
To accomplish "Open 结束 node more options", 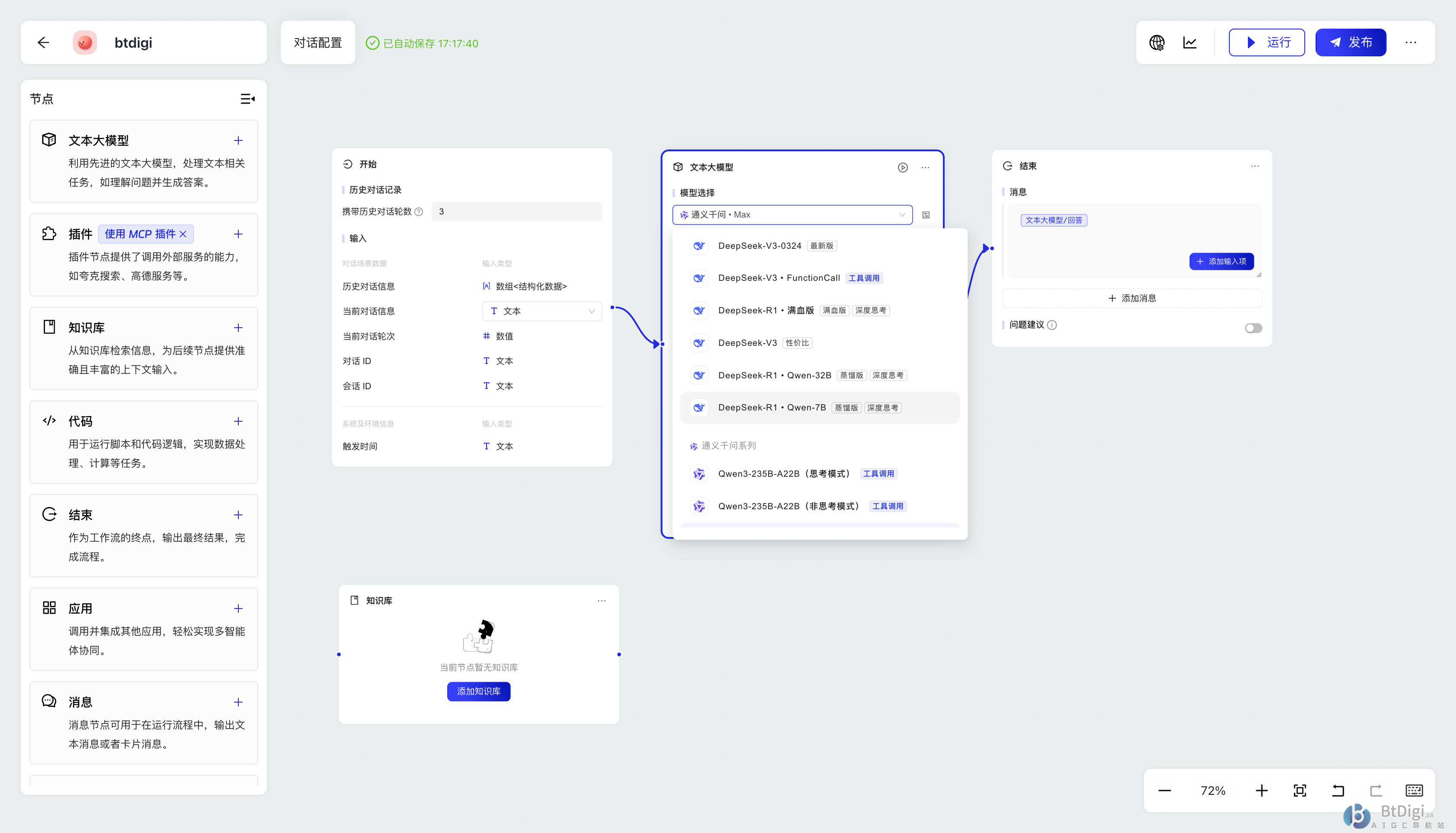I will [x=1254, y=166].
